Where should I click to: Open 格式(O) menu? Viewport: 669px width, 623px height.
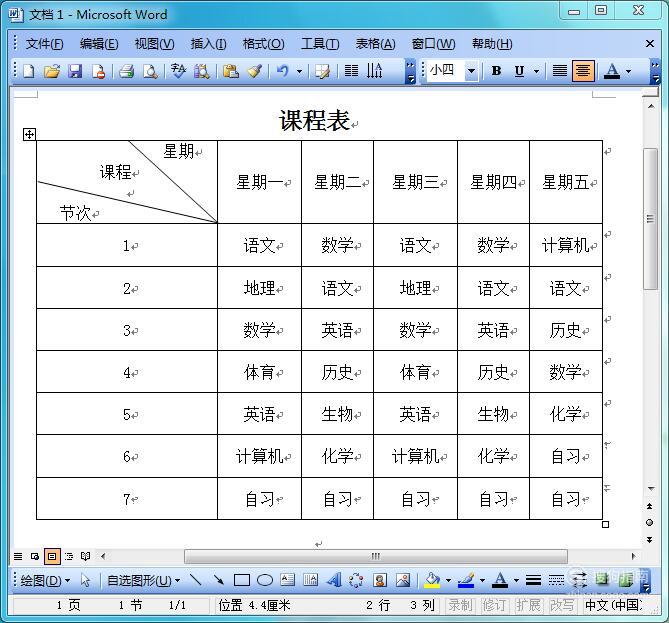[x=263, y=44]
